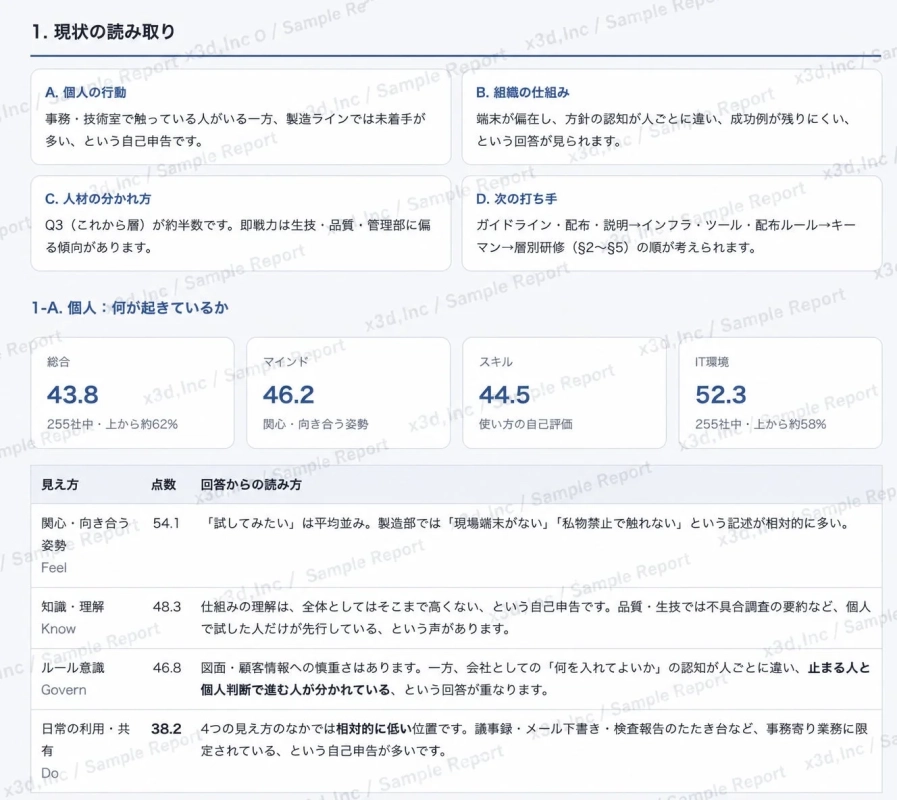
Task: Click the 46.2 mind score
Action: coord(288,394)
